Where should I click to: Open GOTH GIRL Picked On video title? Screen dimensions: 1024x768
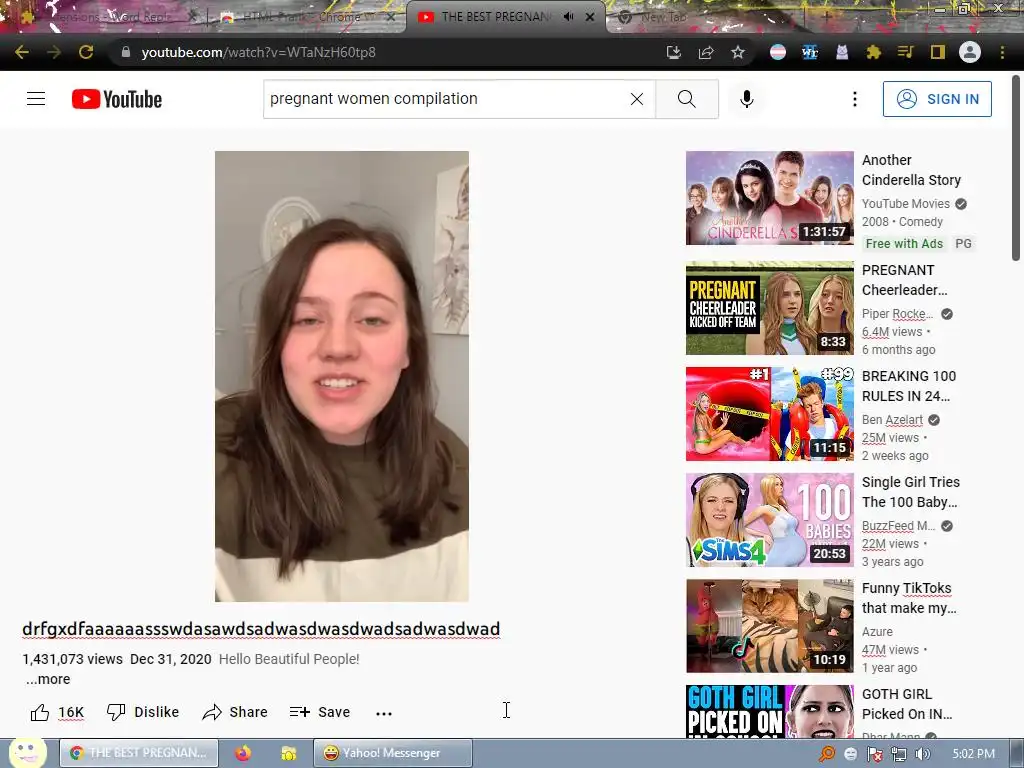907,704
